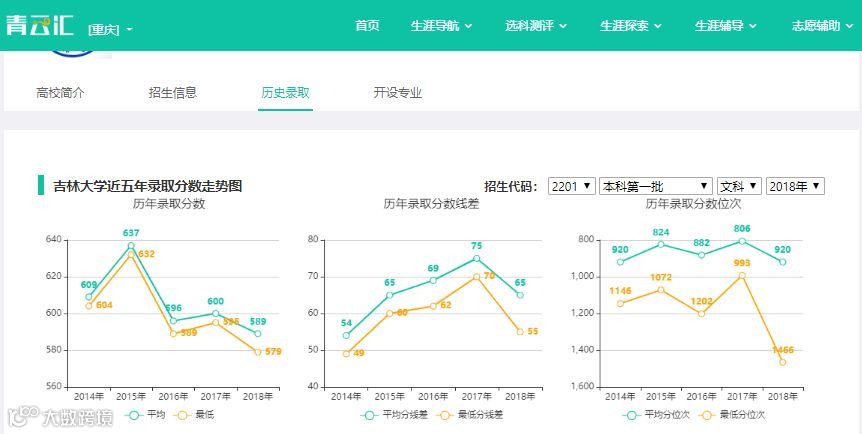This screenshot has width=862, height=434.
Task: Toggle 最低分位次 legend entry
Action: 731,415
